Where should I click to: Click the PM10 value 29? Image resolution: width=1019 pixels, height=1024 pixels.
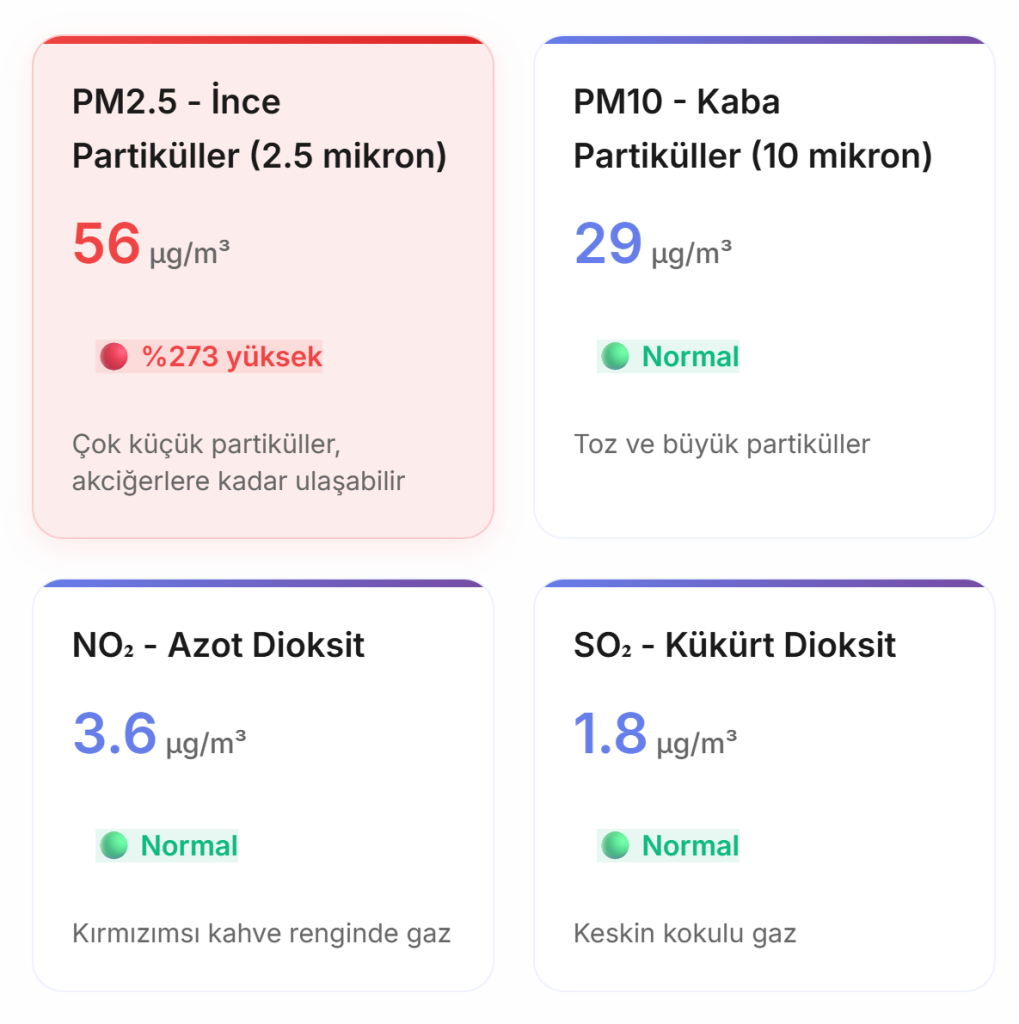[607, 243]
